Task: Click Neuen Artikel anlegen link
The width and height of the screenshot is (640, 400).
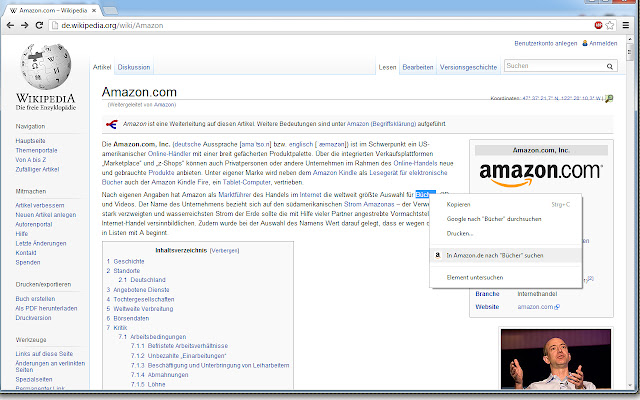Action: click(x=46, y=215)
